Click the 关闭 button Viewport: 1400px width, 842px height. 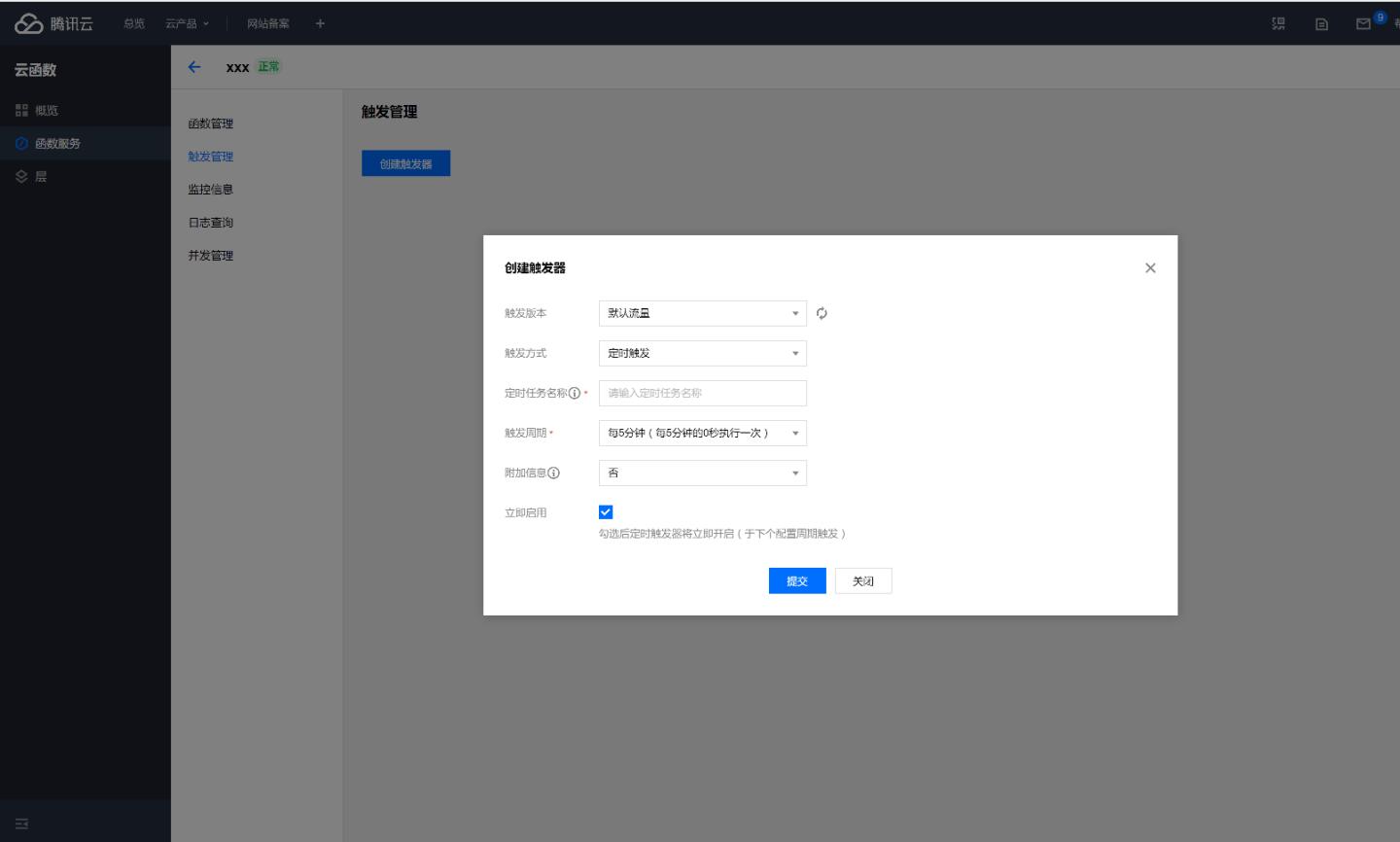coord(862,580)
